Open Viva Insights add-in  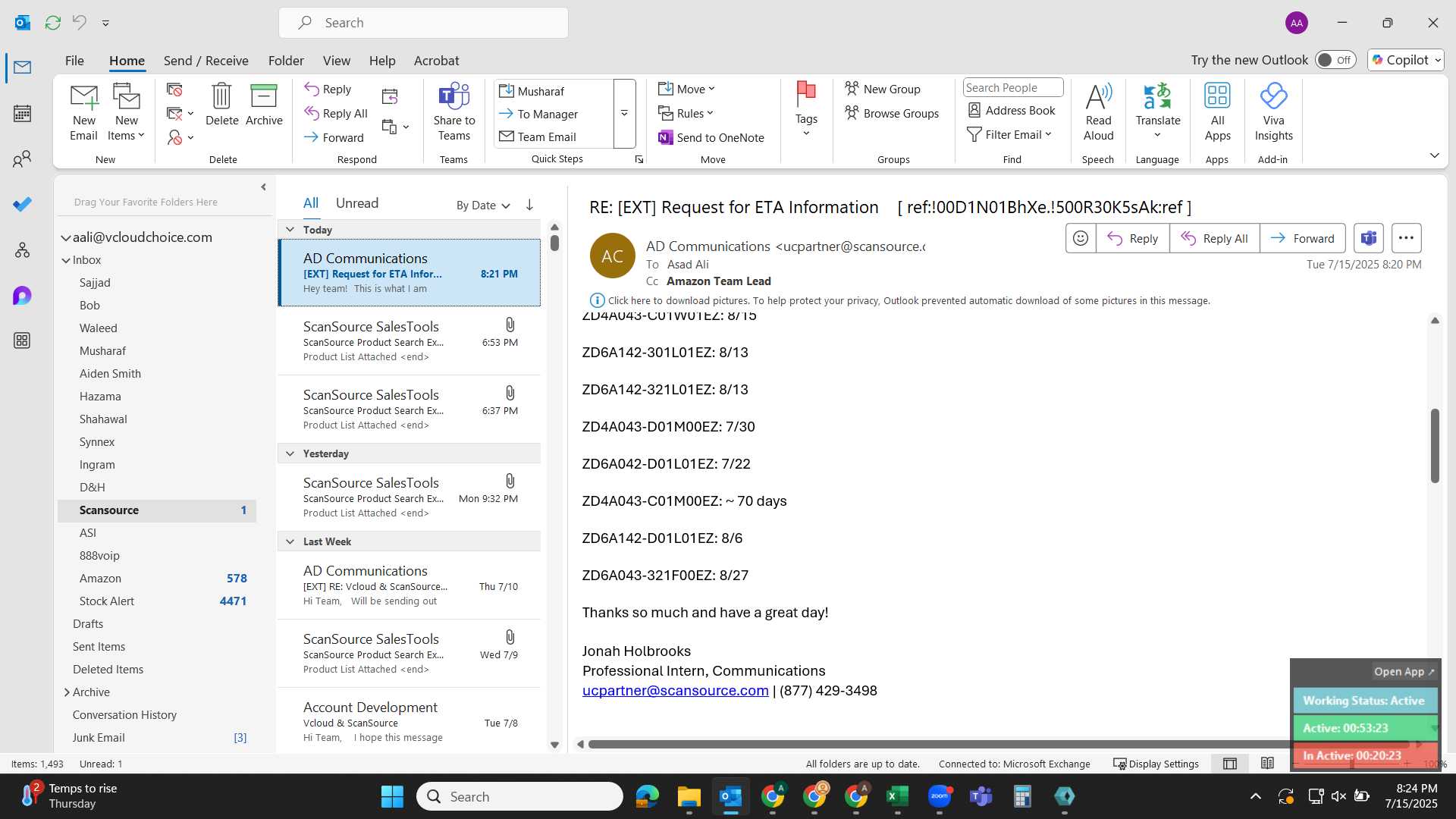pyautogui.click(x=1273, y=112)
